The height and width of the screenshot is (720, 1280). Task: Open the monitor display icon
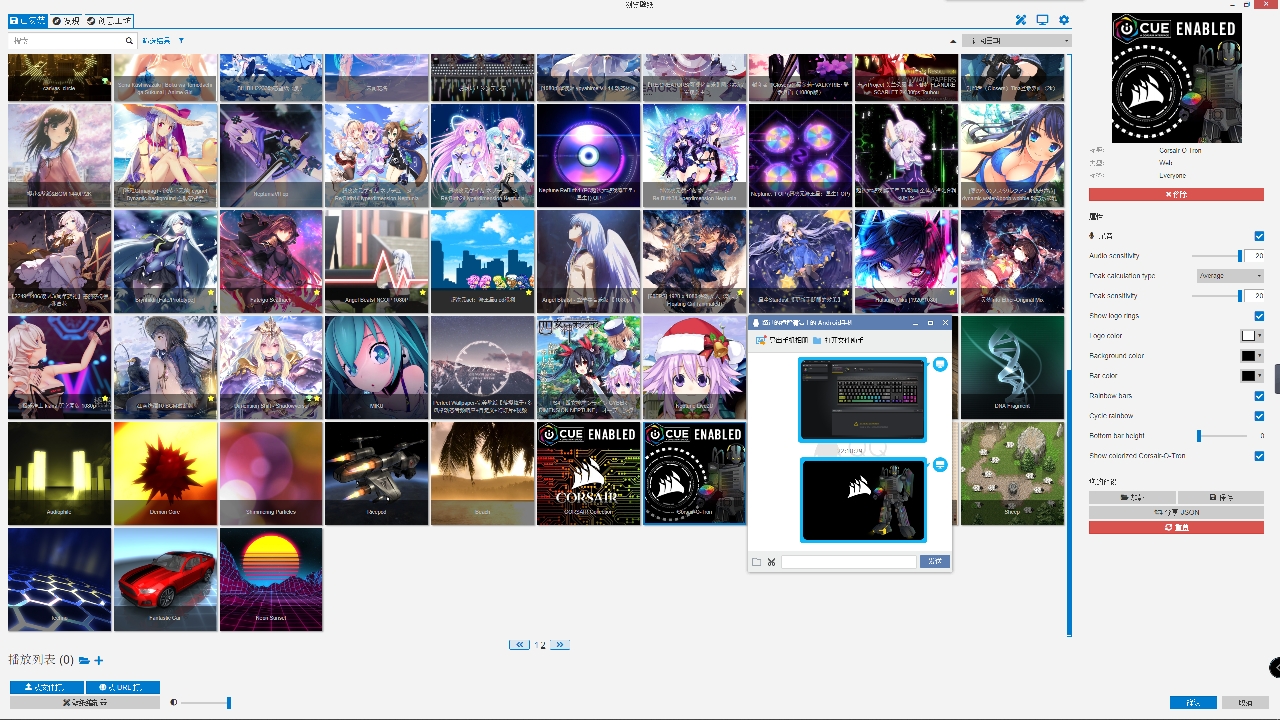(x=1042, y=20)
